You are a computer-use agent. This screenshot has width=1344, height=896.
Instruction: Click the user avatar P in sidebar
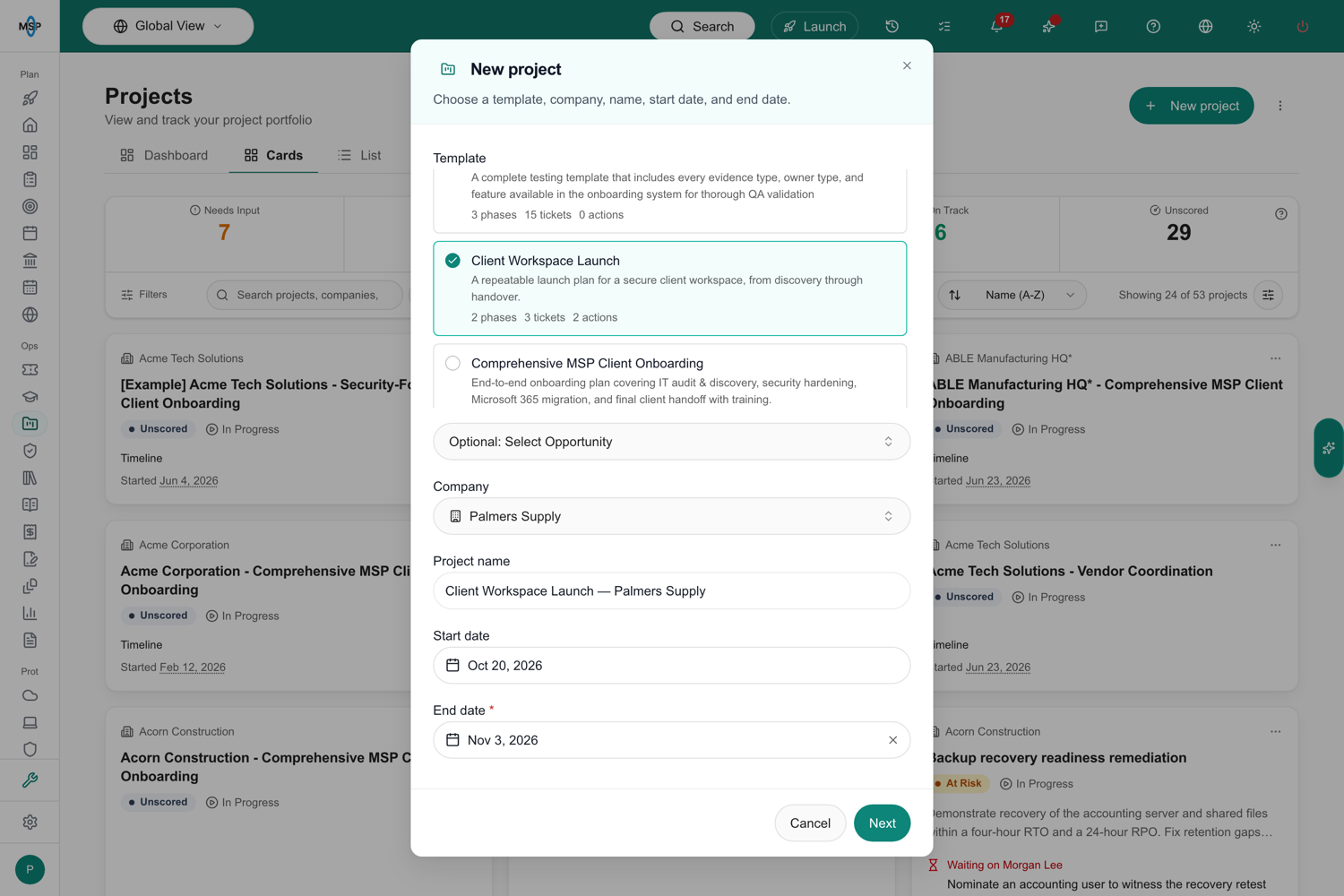point(30,869)
